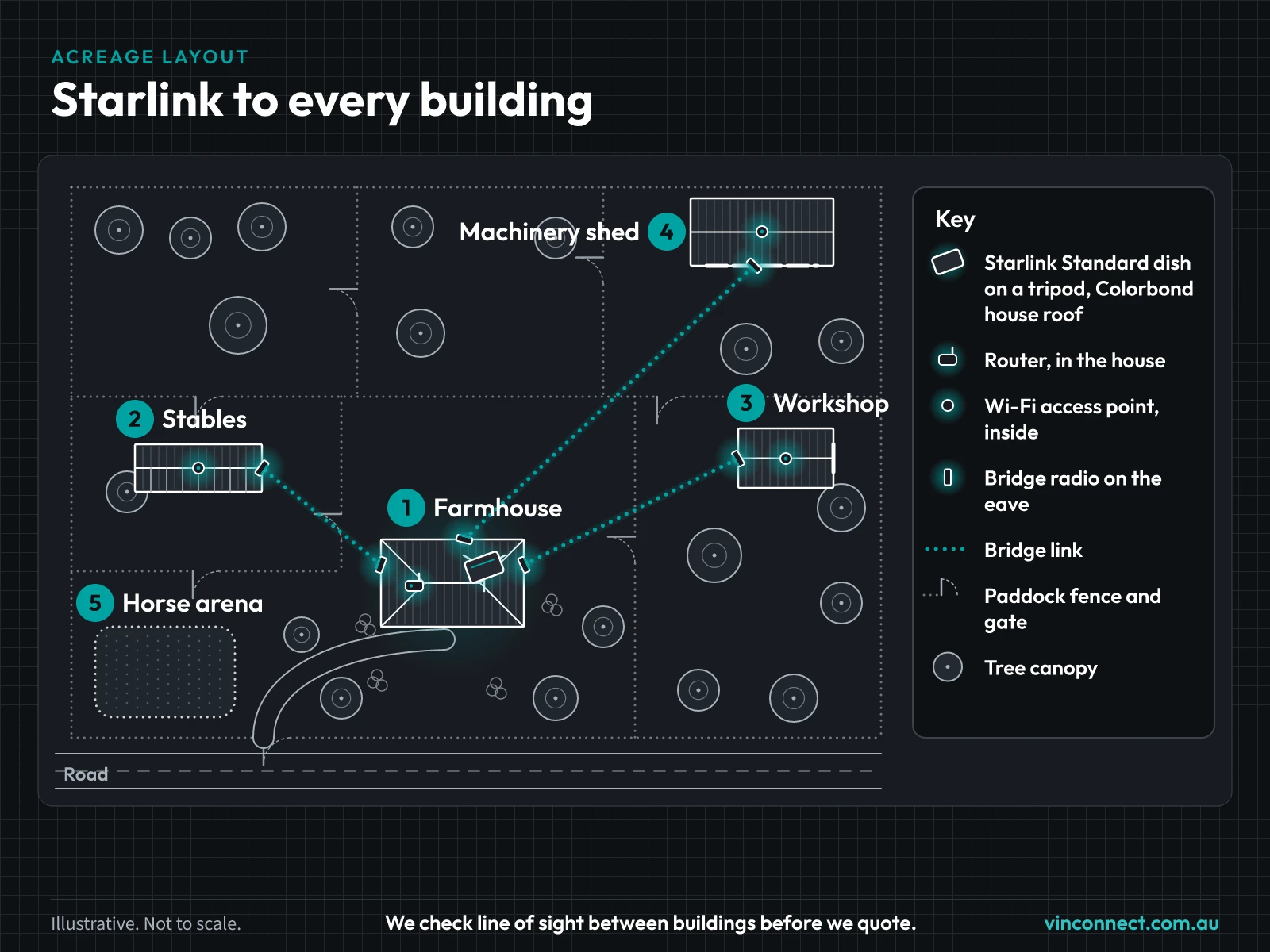Click the "Starlink to every building" title

click(322, 101)
